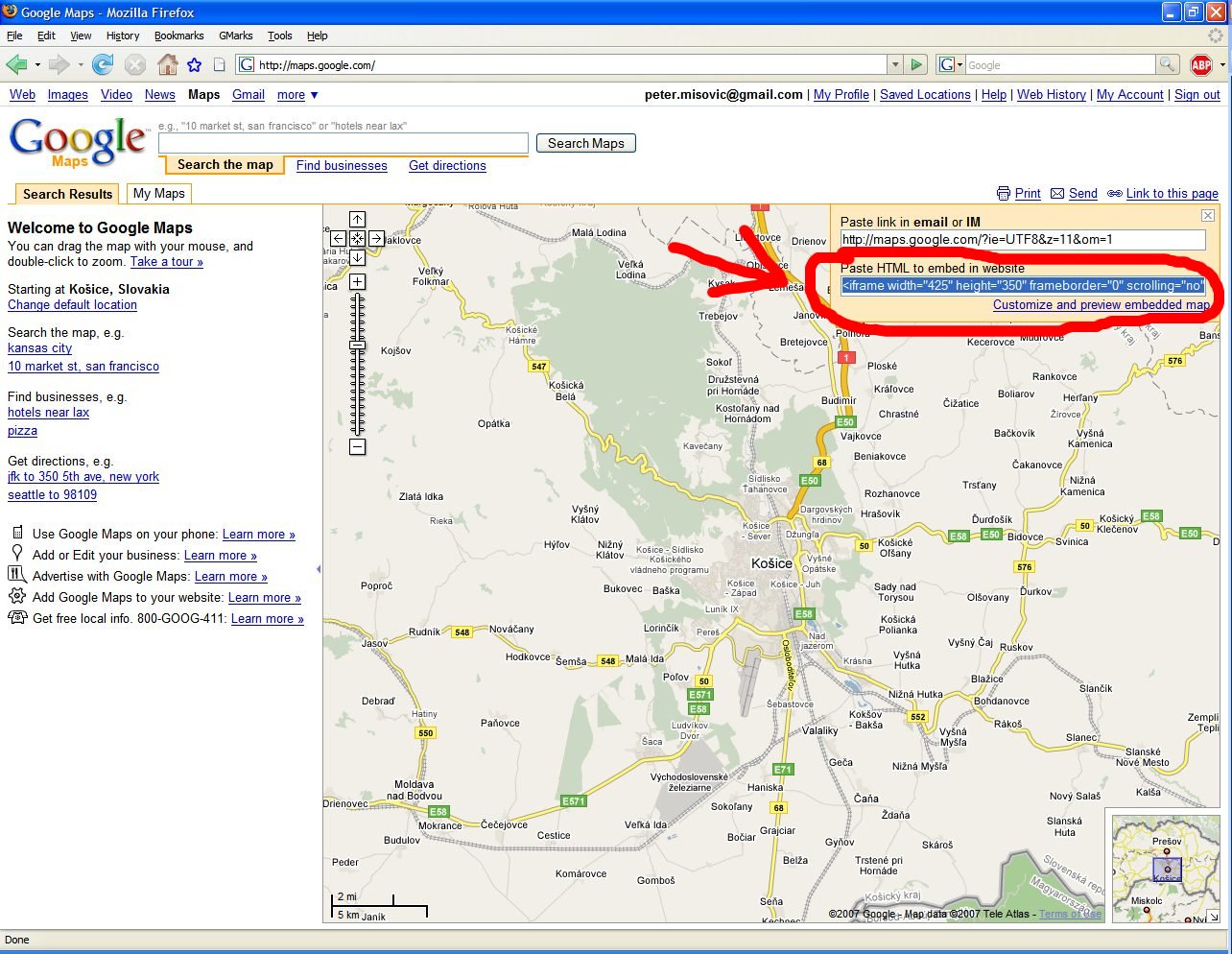
Task: Return to last result using center pan button
Action: (357, 238)
